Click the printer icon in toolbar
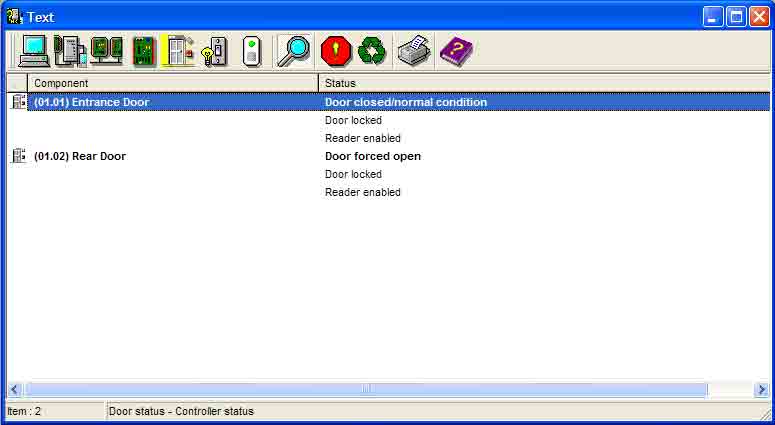The image size is (775, 425). pos(414,51)
